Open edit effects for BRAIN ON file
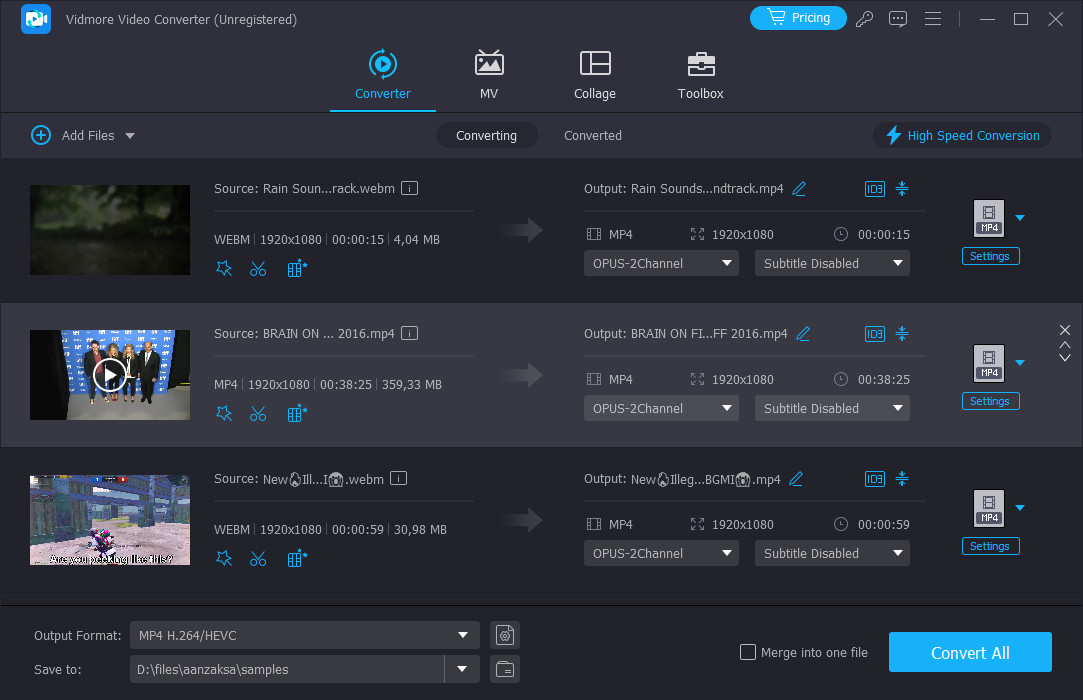Image resolution: width=1083 pixels, height=700 pixels. pyautogui.click(x=224, y=414)
